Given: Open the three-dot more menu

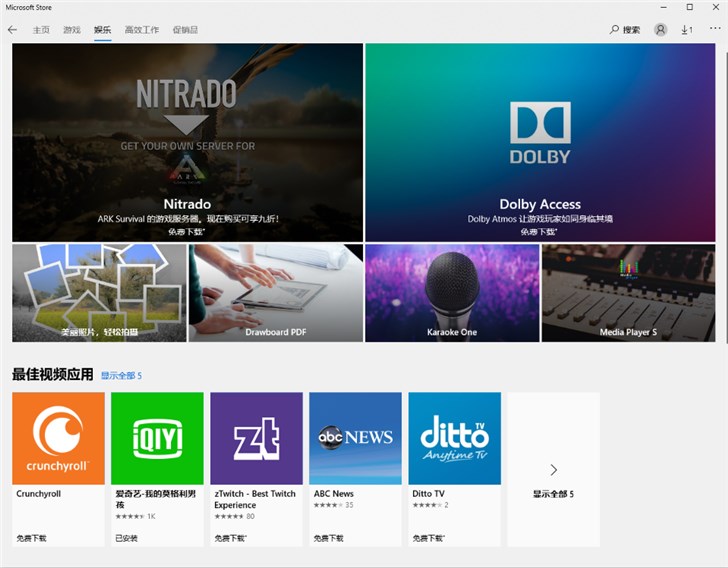Looking at the screenshot, I should tap(715, 29).
